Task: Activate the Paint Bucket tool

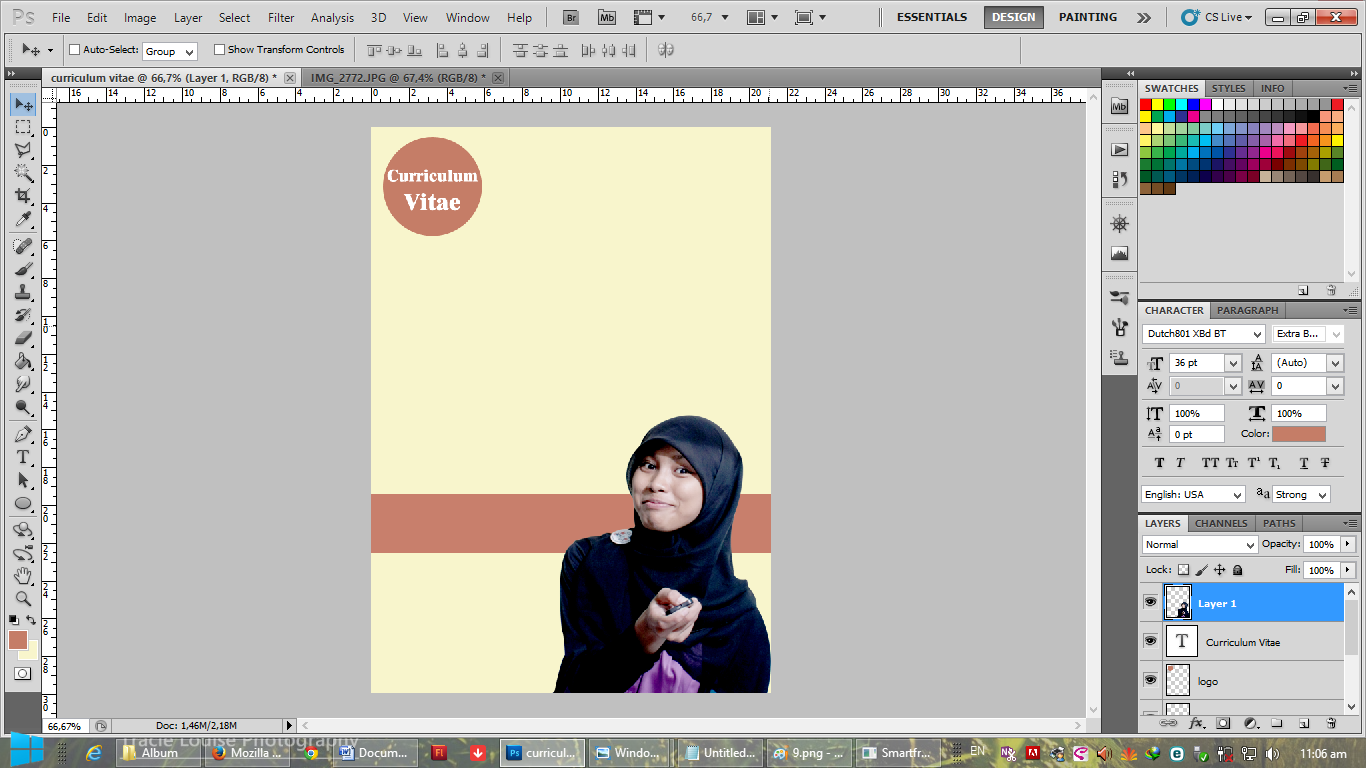Action: coord(23,361)
